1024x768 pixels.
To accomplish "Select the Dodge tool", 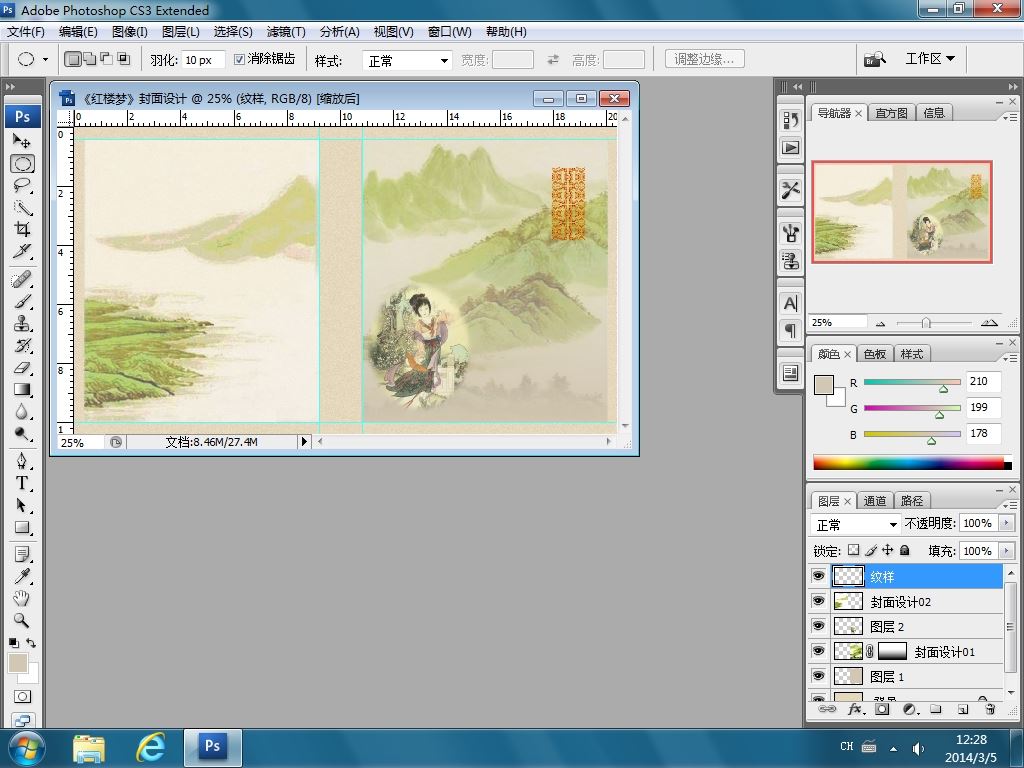I will coord(22,434).
